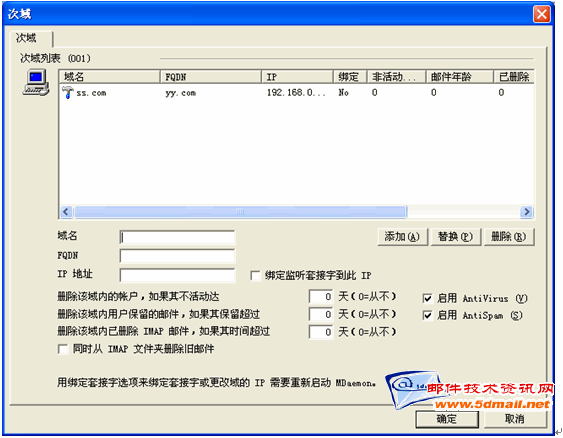This screenshot has height=438, width=563.
Task: Sort list by 邮件年龄 column header
Action: coord(460,77)
